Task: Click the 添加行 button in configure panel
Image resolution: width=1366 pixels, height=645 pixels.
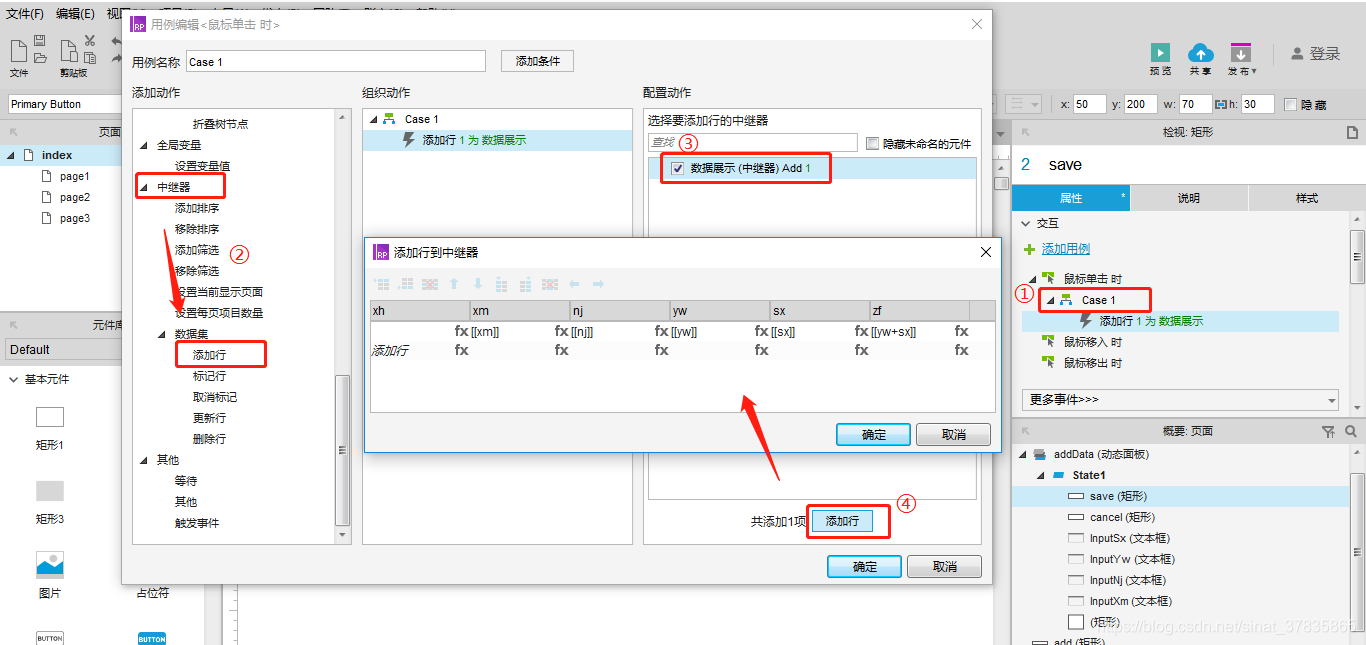Action: [842, 521]
